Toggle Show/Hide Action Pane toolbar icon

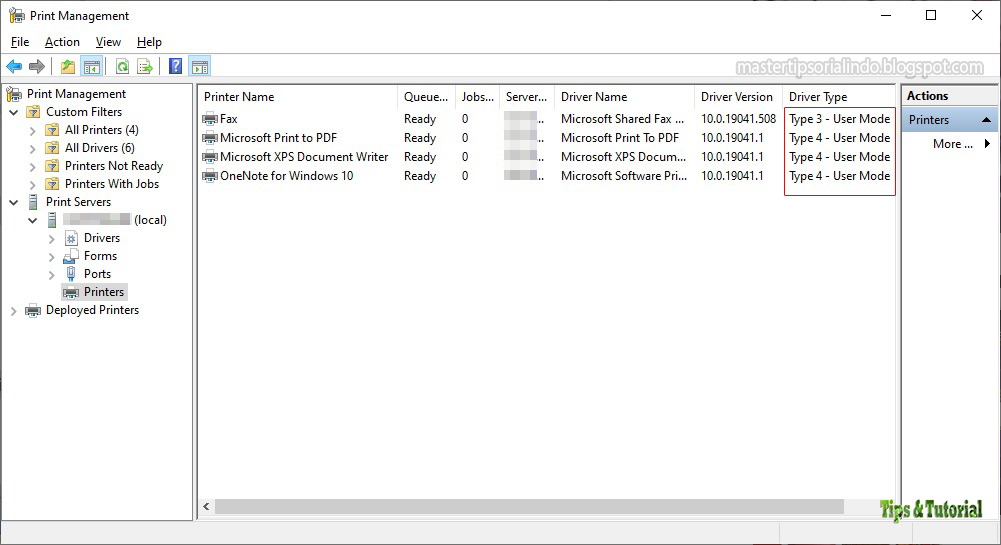click(x=200, y=66)
